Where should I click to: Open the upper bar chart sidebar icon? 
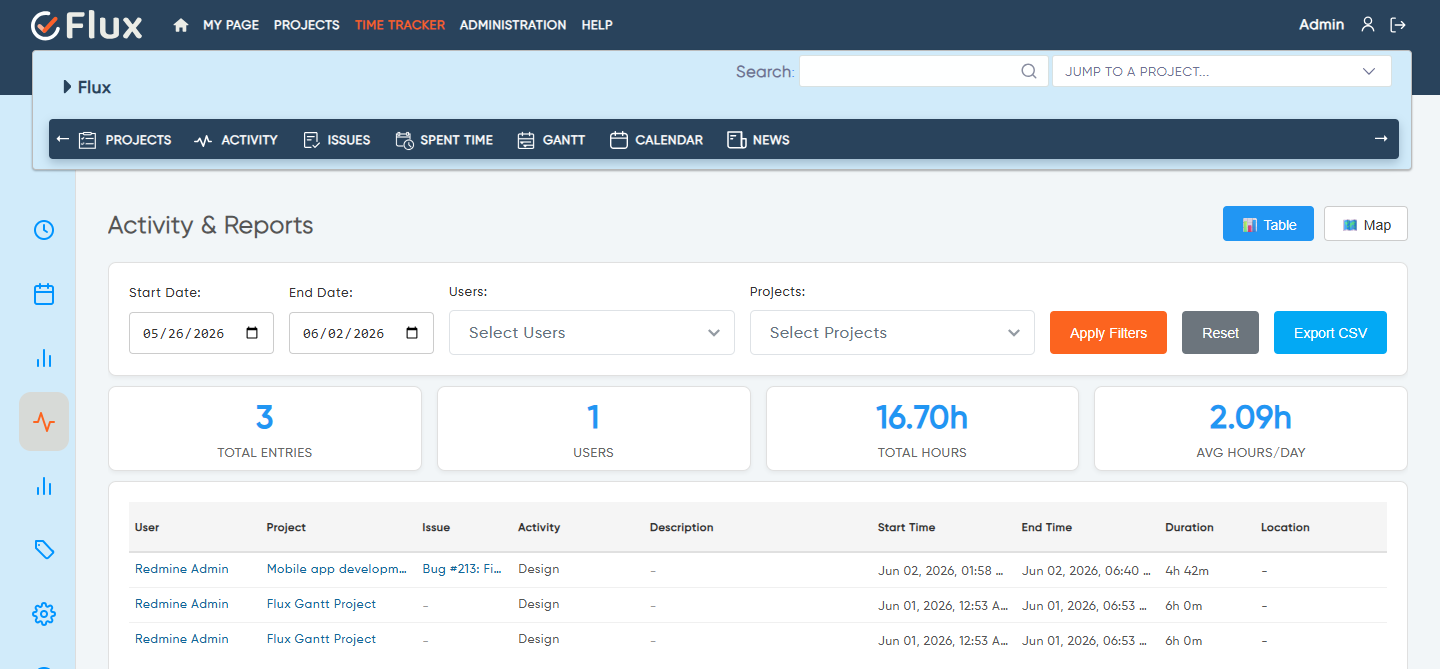44,358
